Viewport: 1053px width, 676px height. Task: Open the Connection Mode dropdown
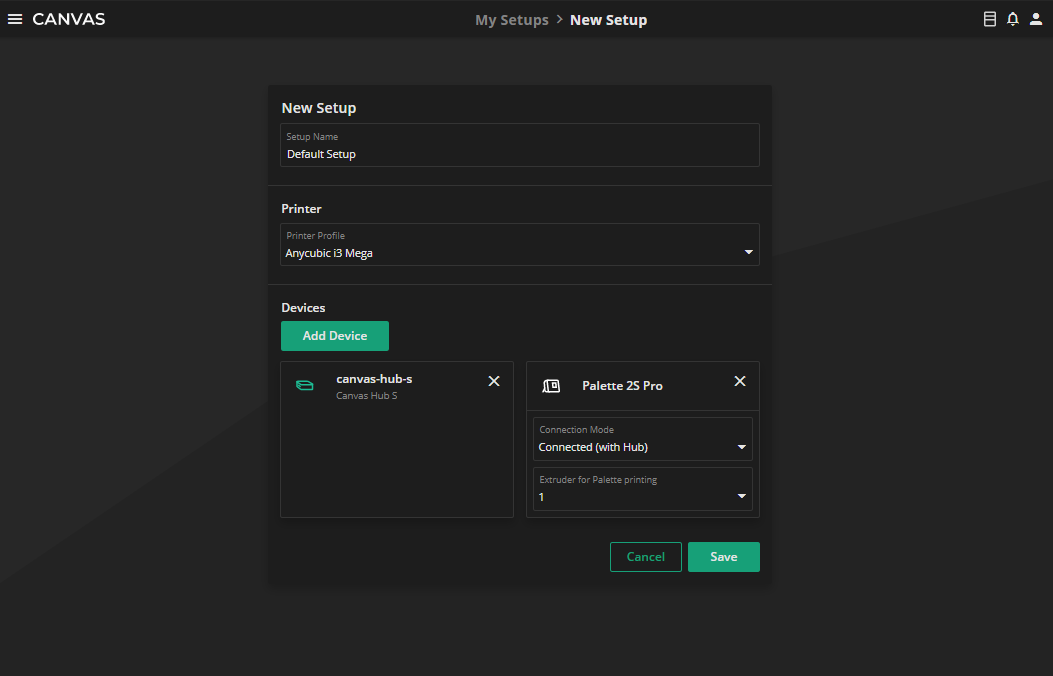(643, 439)
